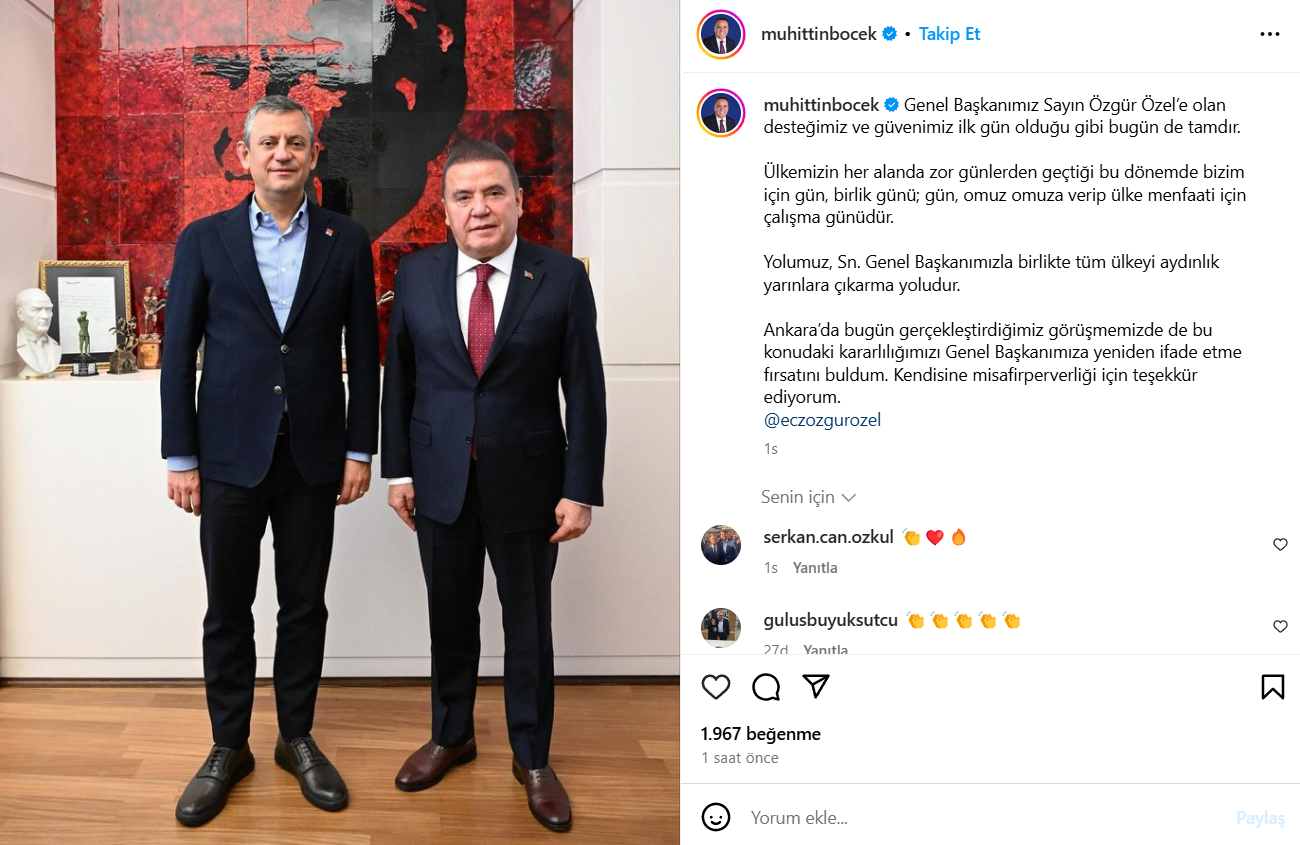The image size is (1300, 845).
Task: Open the muhittinbocek header profile picture
Action: tap(721, 34)
